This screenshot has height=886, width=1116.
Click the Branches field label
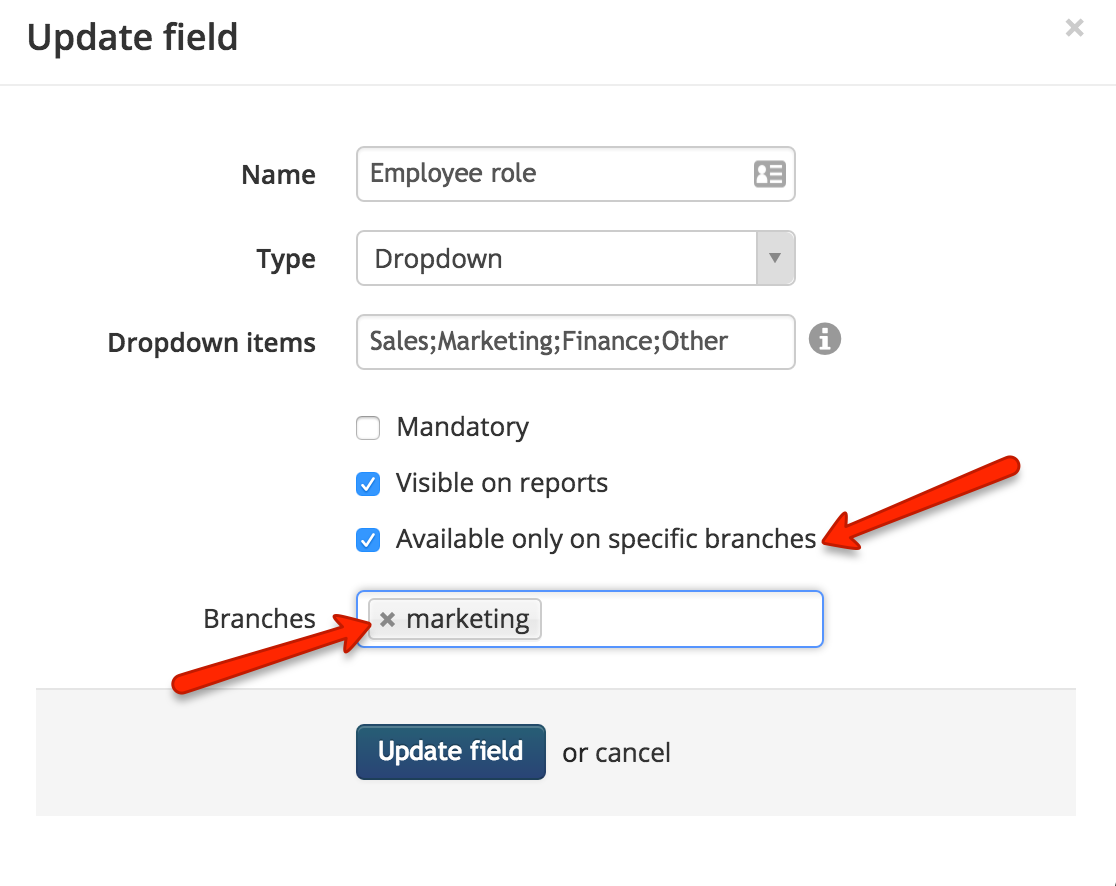coord(259,618)
